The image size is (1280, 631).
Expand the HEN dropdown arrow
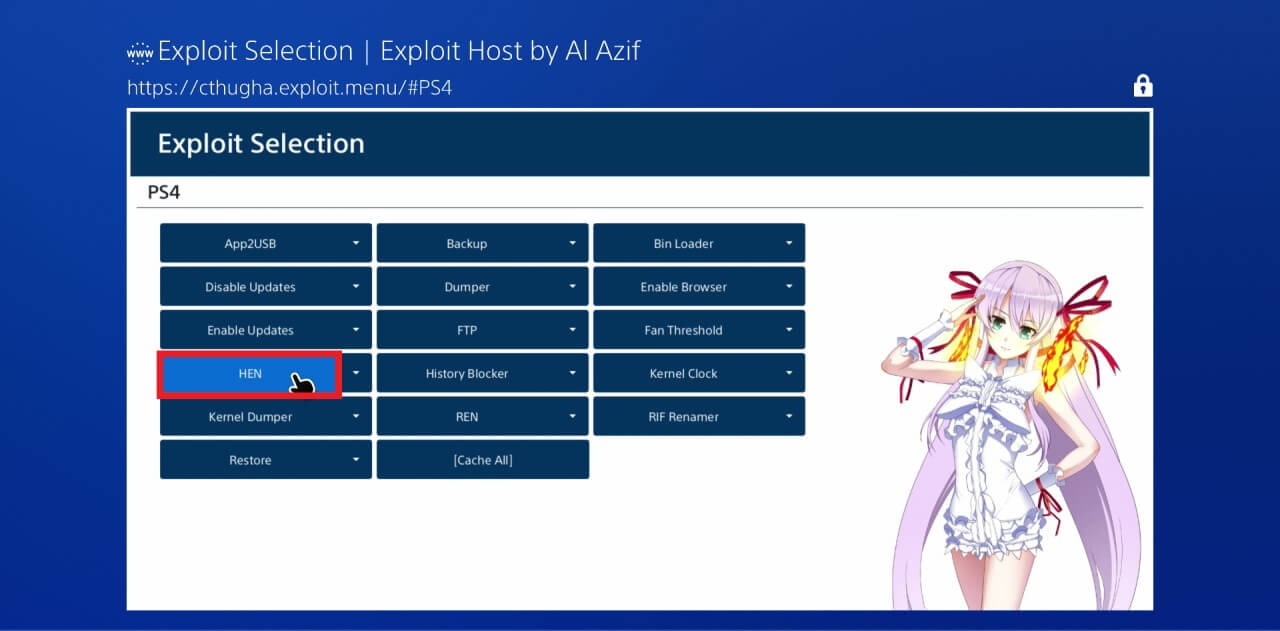click(x=356, y=374)
